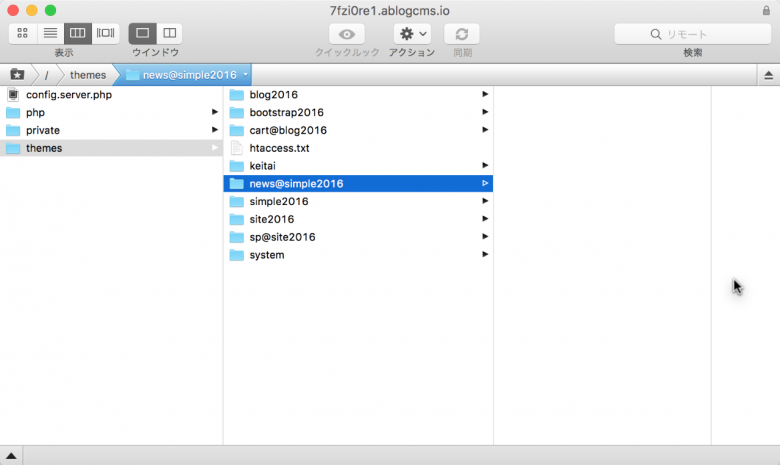Show the bottom panel with the triangle button
780x465 pixels.
click(x=11, y=456)
